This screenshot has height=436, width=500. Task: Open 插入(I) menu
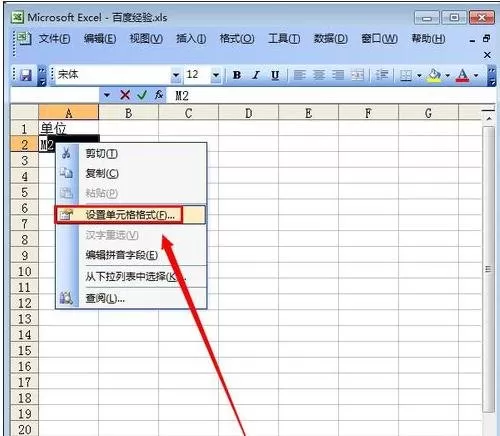pyautogui.click(x=191, y=39)
